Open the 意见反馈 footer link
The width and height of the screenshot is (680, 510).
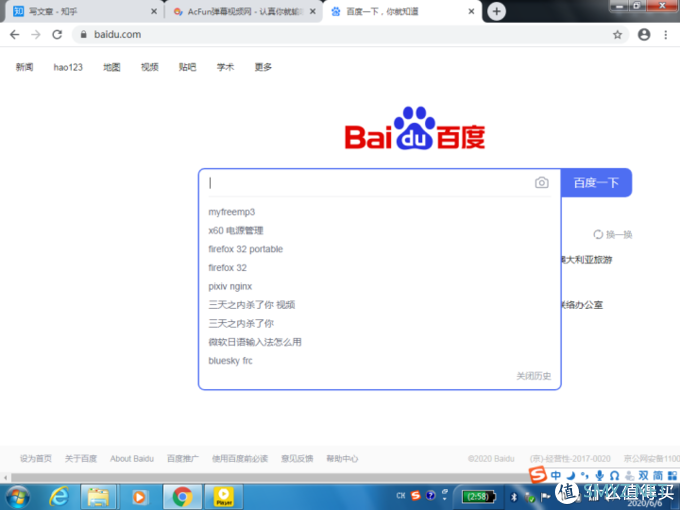point(297,458)
